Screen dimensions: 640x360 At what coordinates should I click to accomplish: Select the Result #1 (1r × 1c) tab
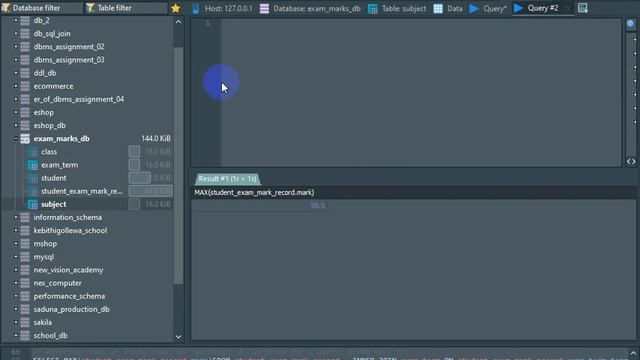coord(227,179)
